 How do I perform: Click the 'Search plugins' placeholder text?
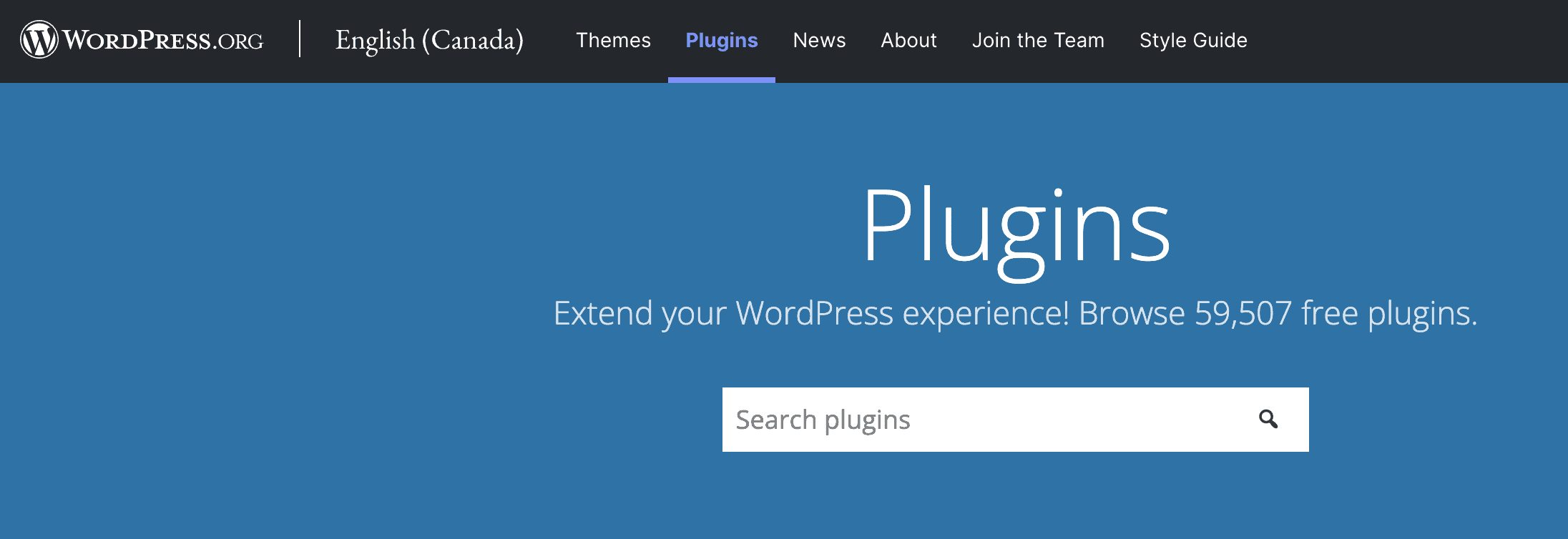tap(823, 420)
